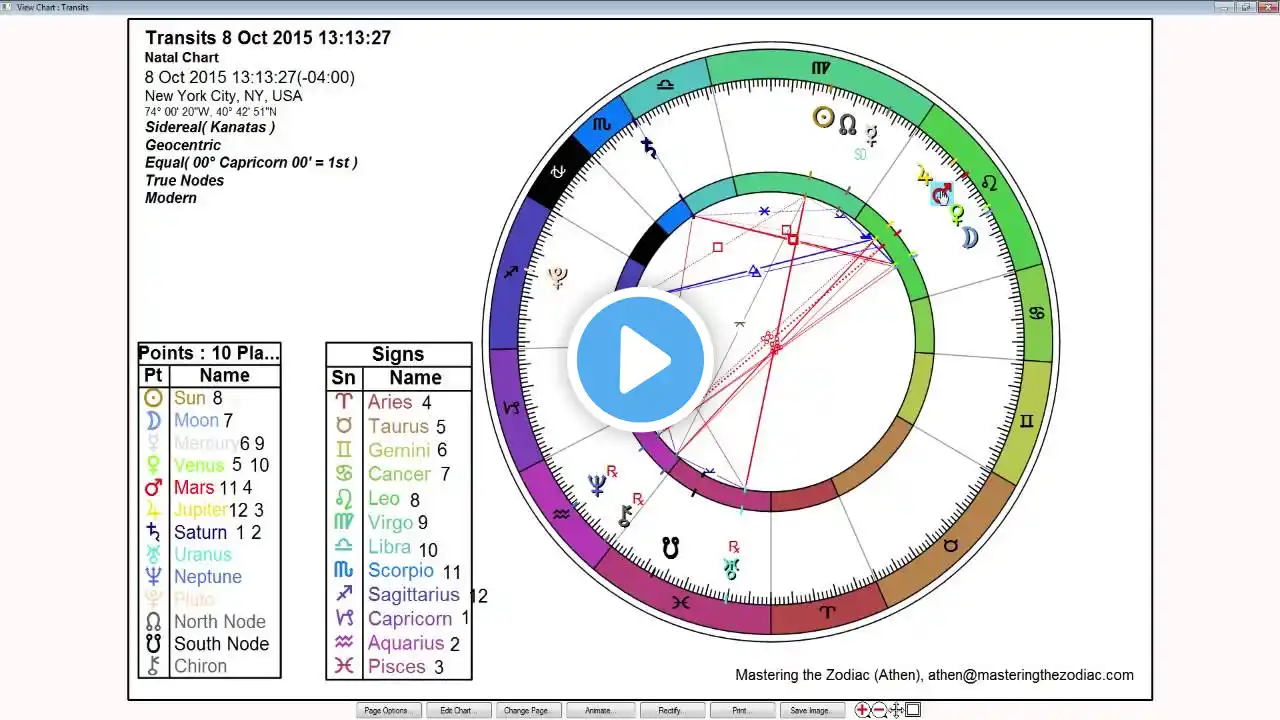This screenshot has height=720, width=1280.
Task: Select the Aquarius sign symbol on the ring
Action: (562, 514)
